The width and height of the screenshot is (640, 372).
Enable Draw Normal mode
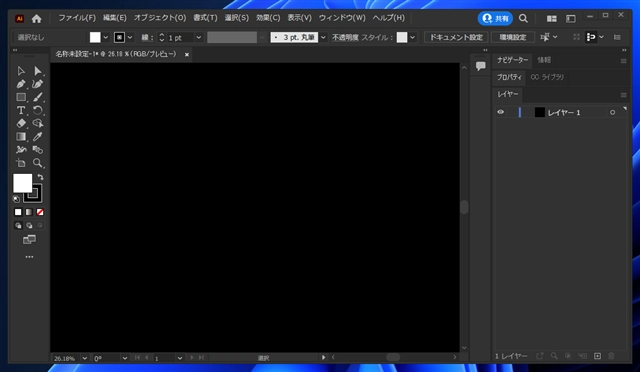pyautogui.click(x=18, y=225)
